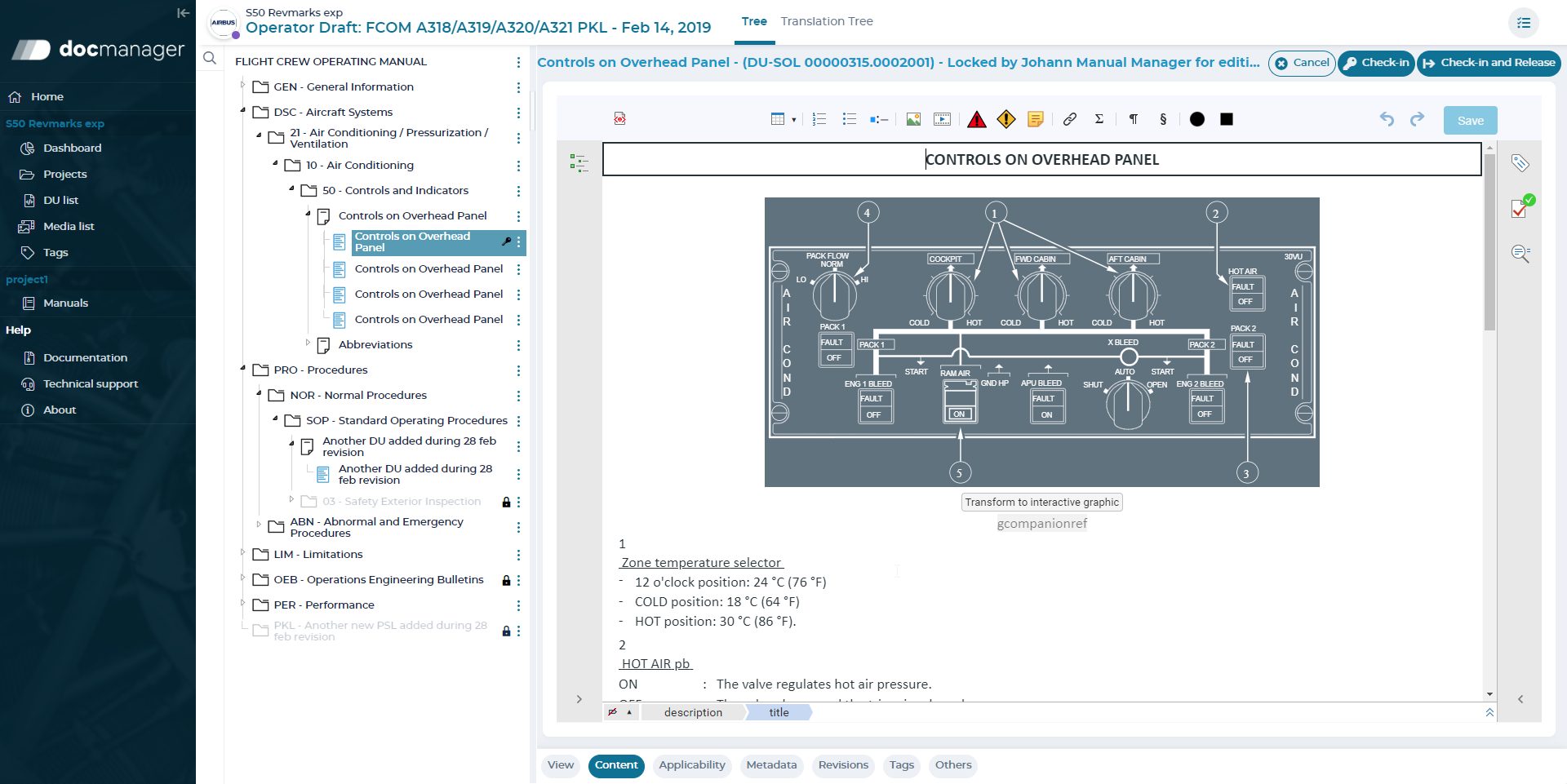This screenshot has width=1567, height=784.
Task: Insert a definition list
Action: (x=879, y=119)
